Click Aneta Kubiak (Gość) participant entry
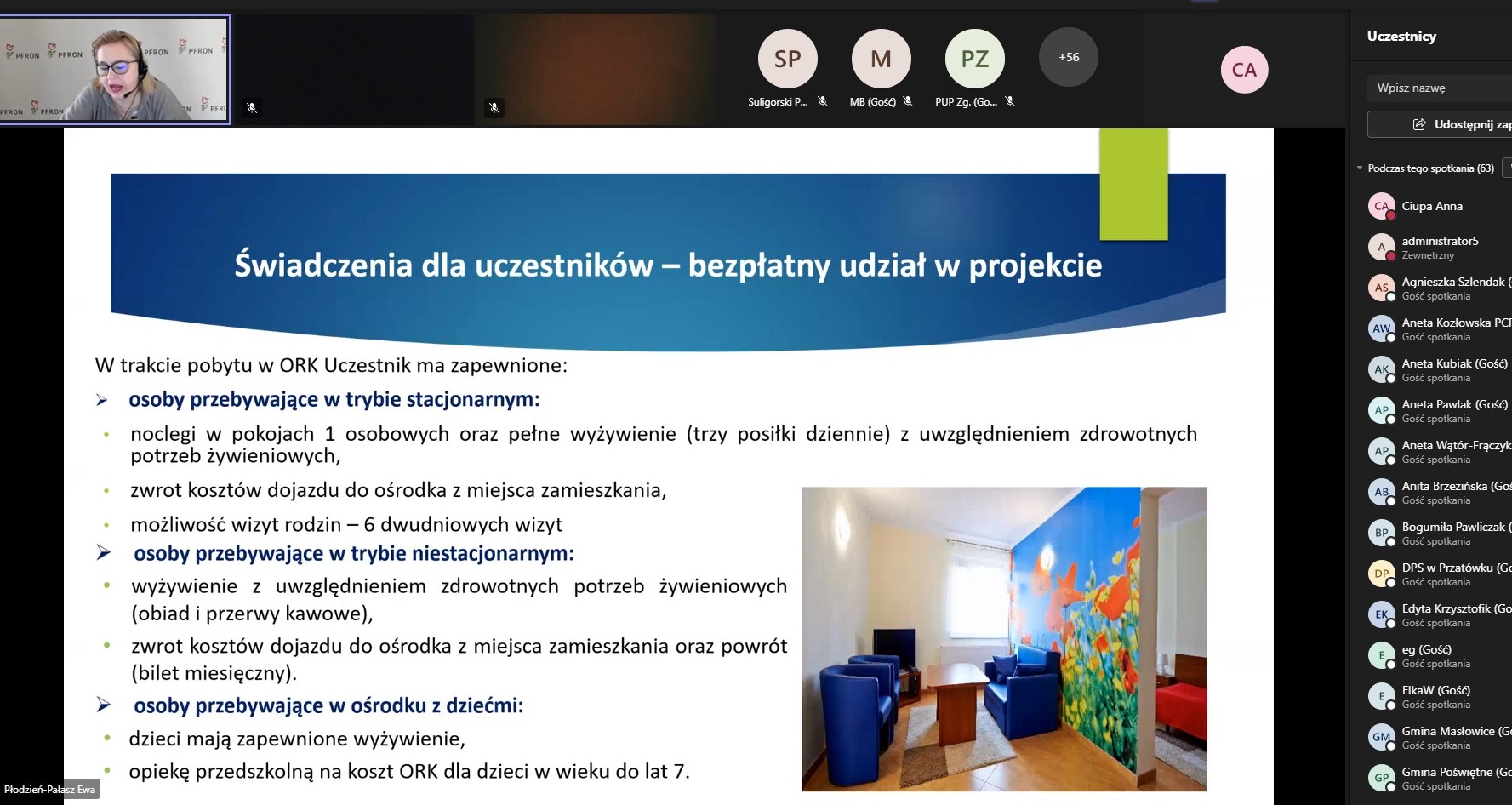Image resolution: width=1512 pixels, height=805 pixels. pyautogui.click(x=1453, y=369)
